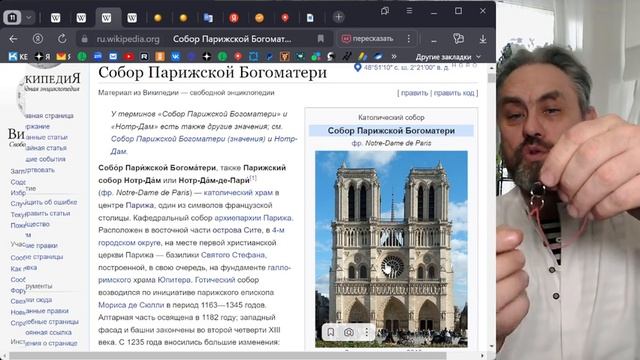Click the round account icon beside the back arrow
Viewport: 640px width, 360px height.
point(38,39)
